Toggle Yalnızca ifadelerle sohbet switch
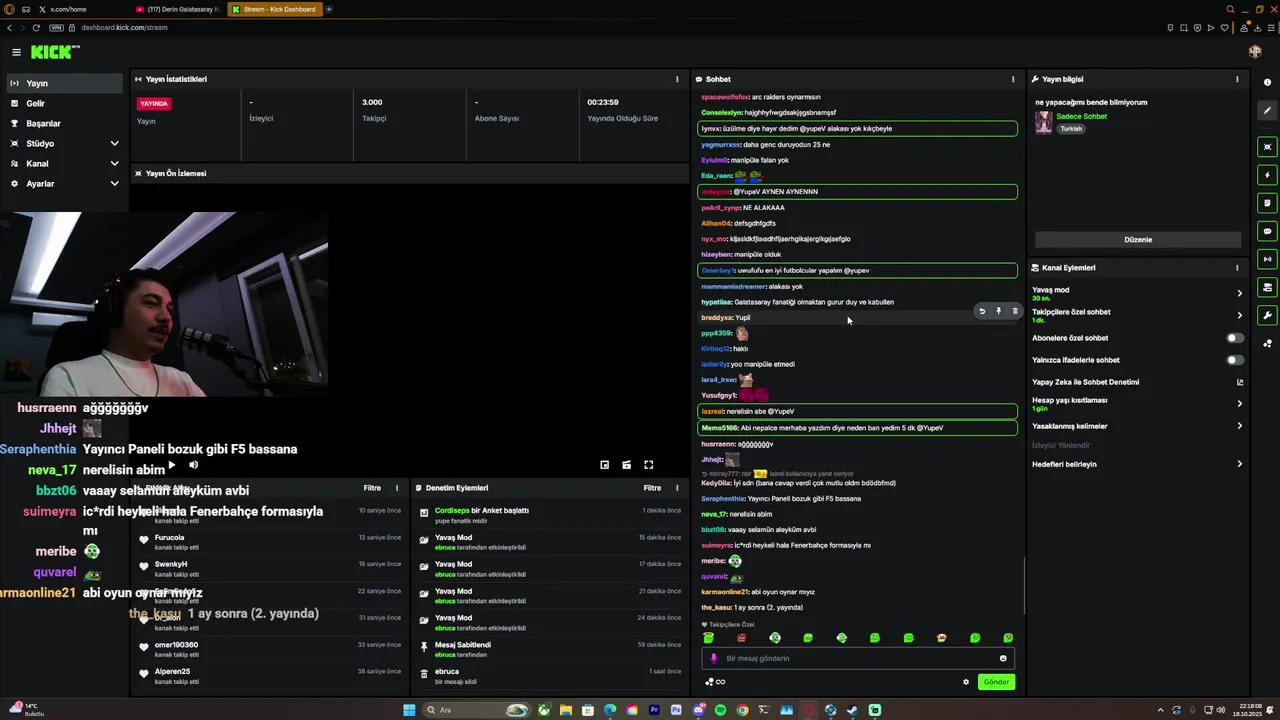Viewport: 1280px width, 720px height. coord(1236,360)
